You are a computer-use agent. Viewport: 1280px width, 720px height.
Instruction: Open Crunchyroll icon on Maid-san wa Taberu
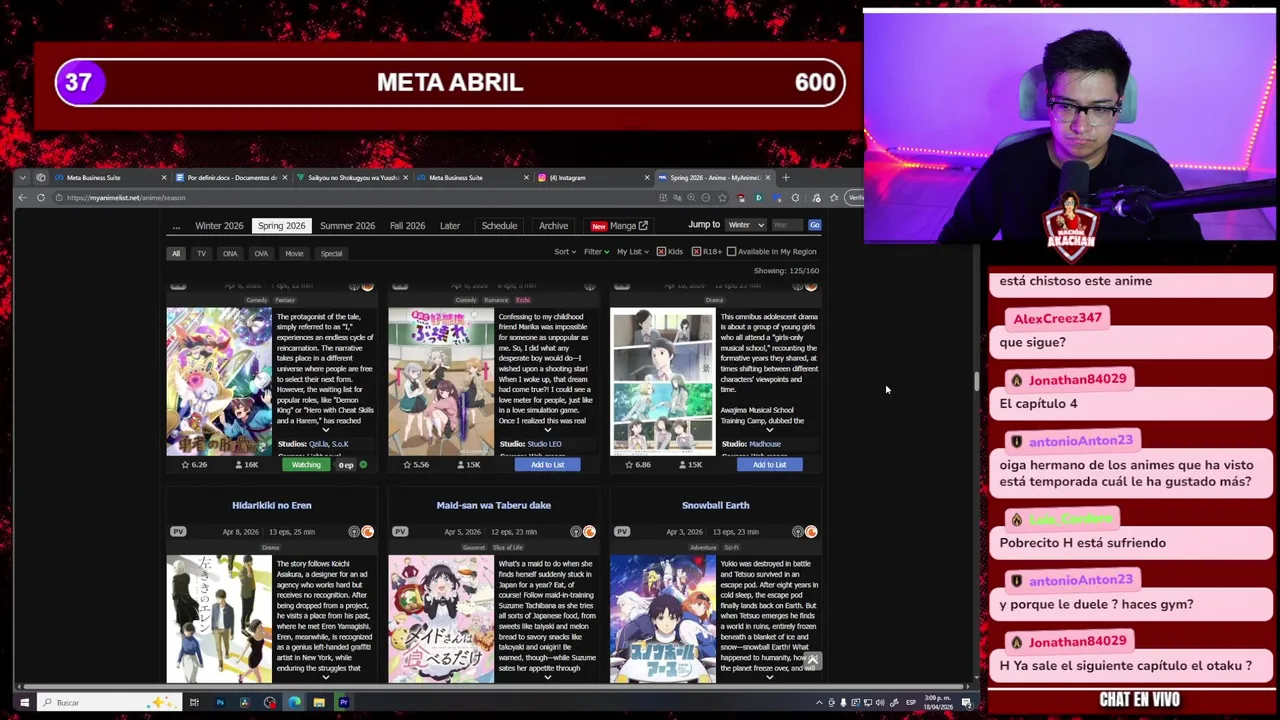click(x=589, y=532)
